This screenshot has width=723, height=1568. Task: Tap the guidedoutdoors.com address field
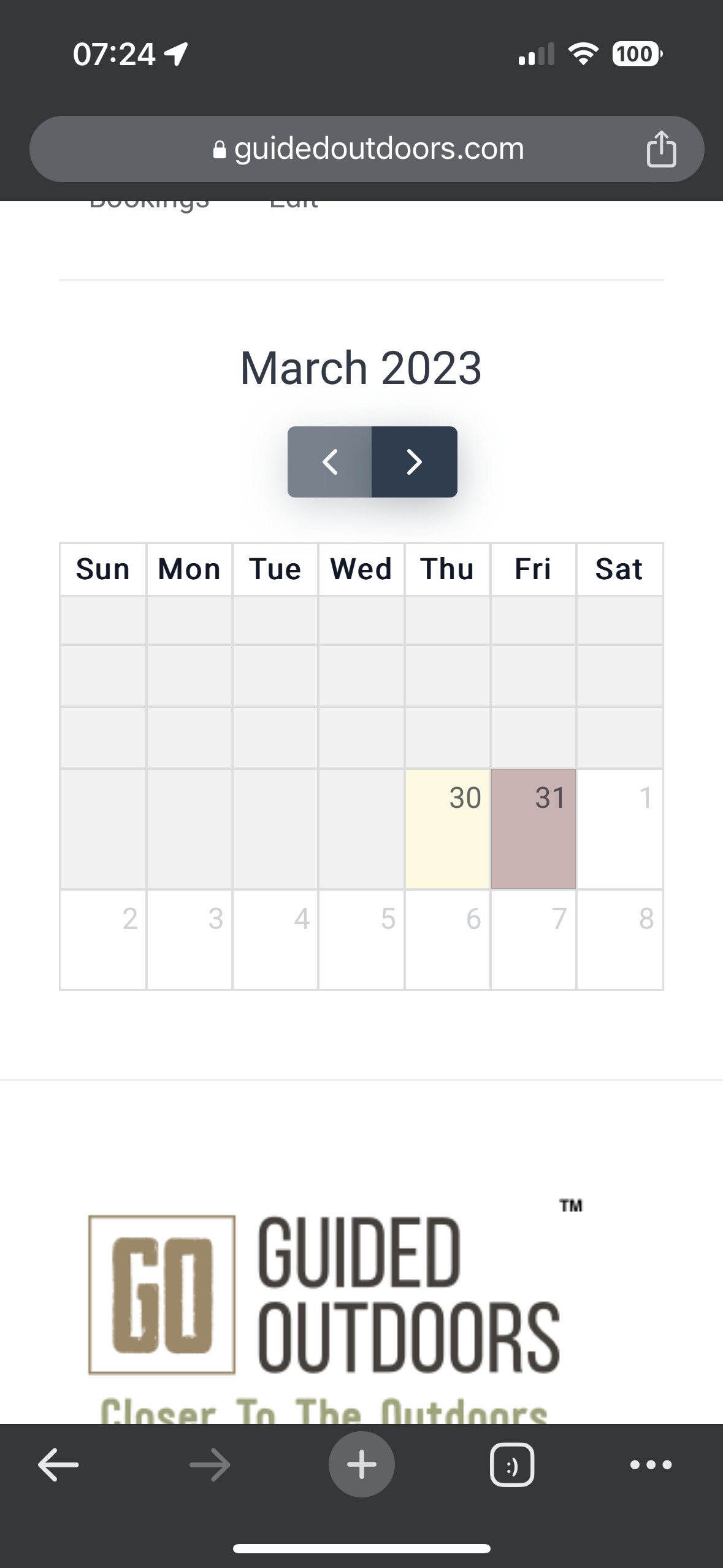point(367,149)
